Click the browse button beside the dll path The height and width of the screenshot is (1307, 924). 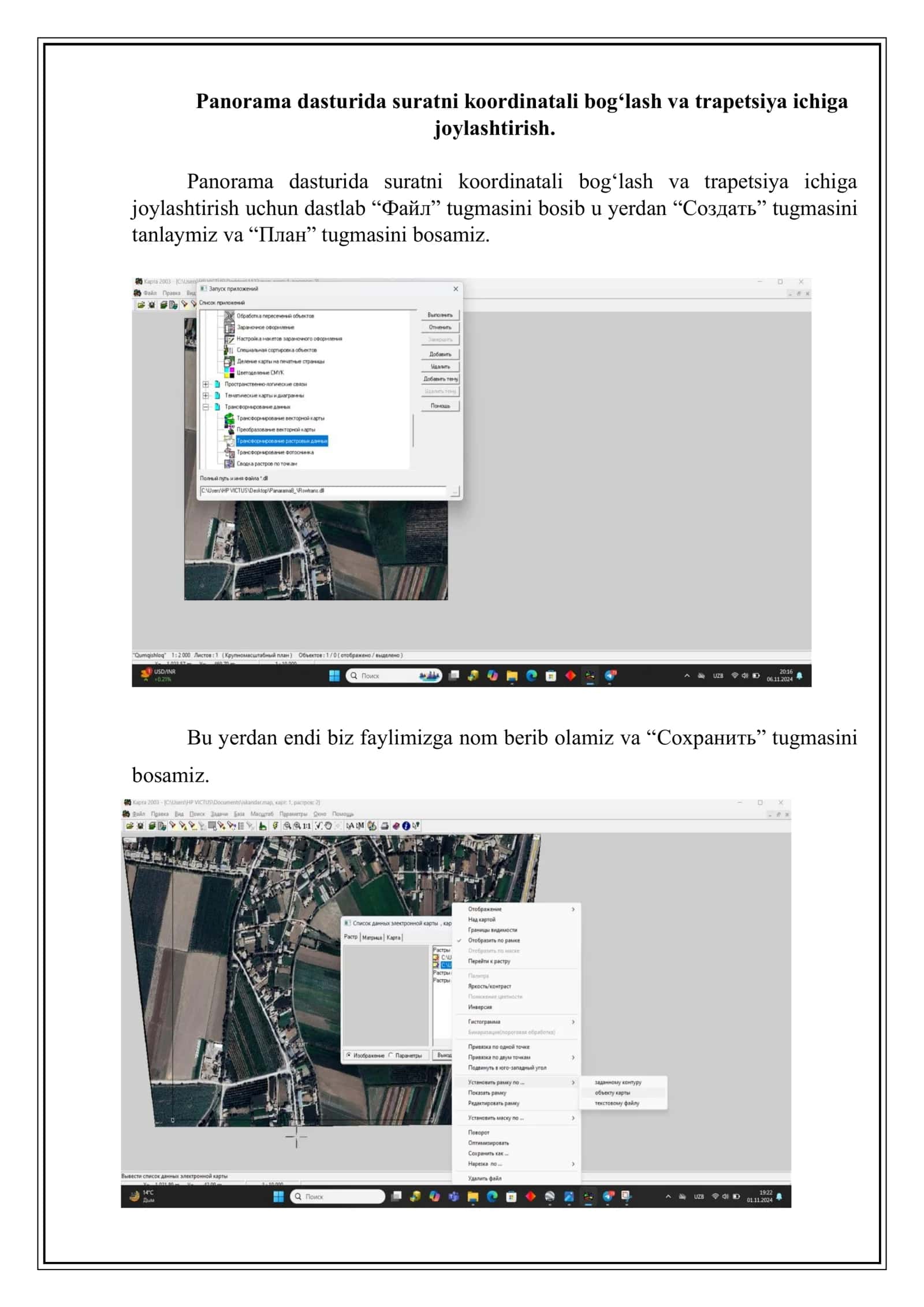point(454,491)
